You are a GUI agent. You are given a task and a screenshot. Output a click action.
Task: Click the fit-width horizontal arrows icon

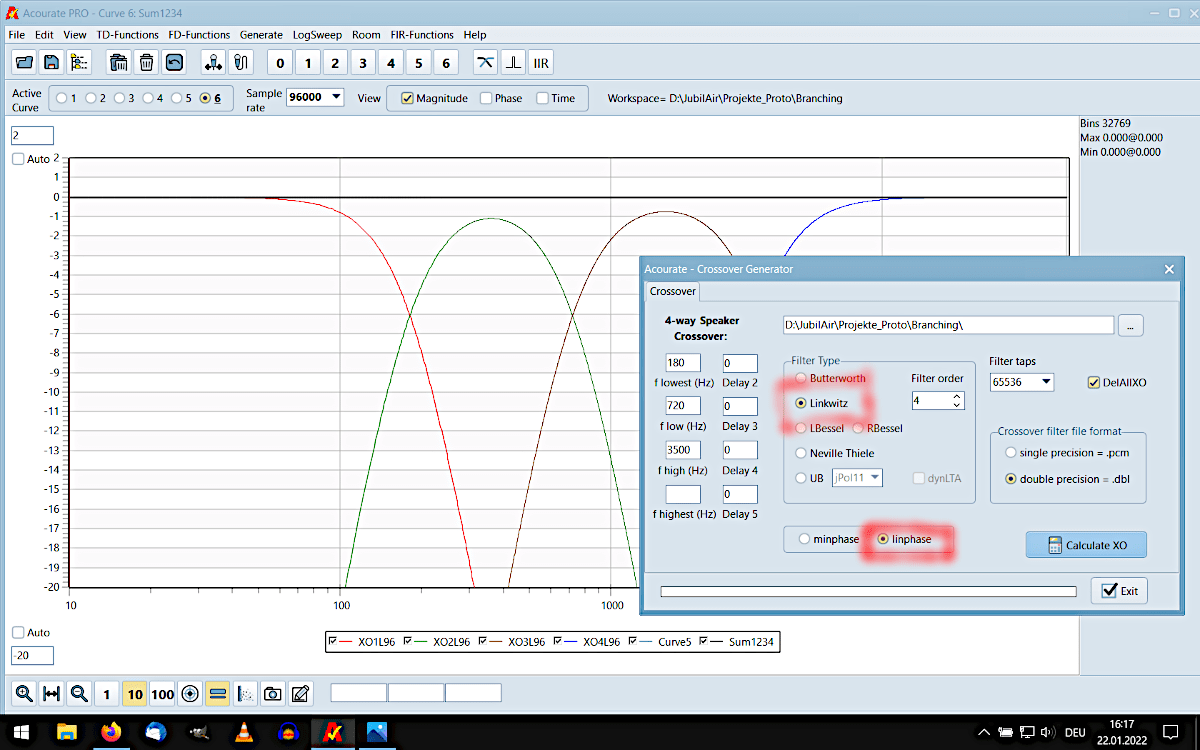point(52,694)
